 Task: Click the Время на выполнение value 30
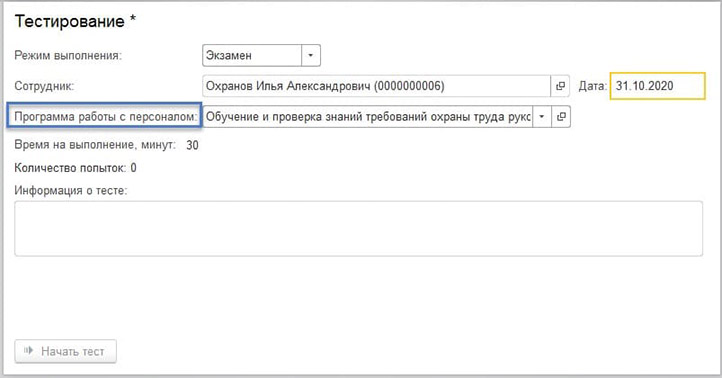click(x=192, y=145)
